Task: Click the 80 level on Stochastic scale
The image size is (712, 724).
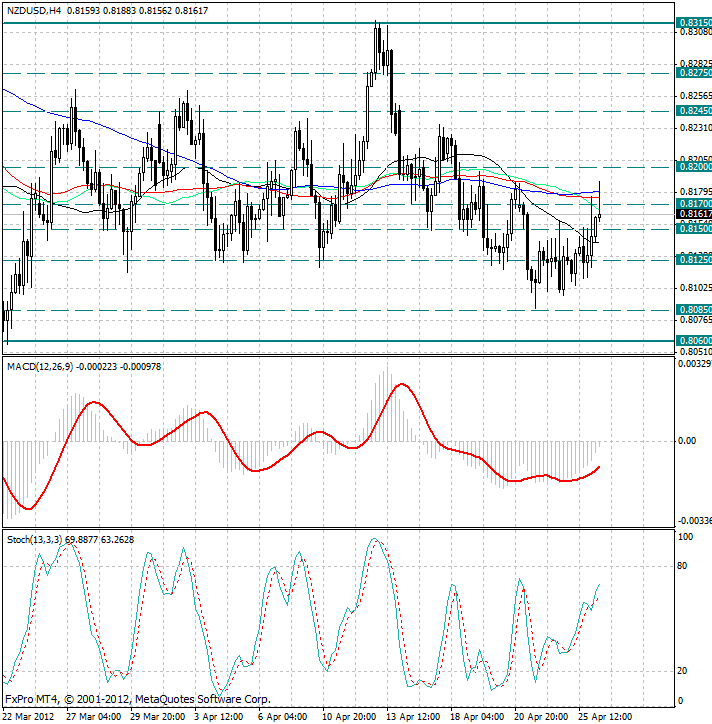Action: (684, 566)
